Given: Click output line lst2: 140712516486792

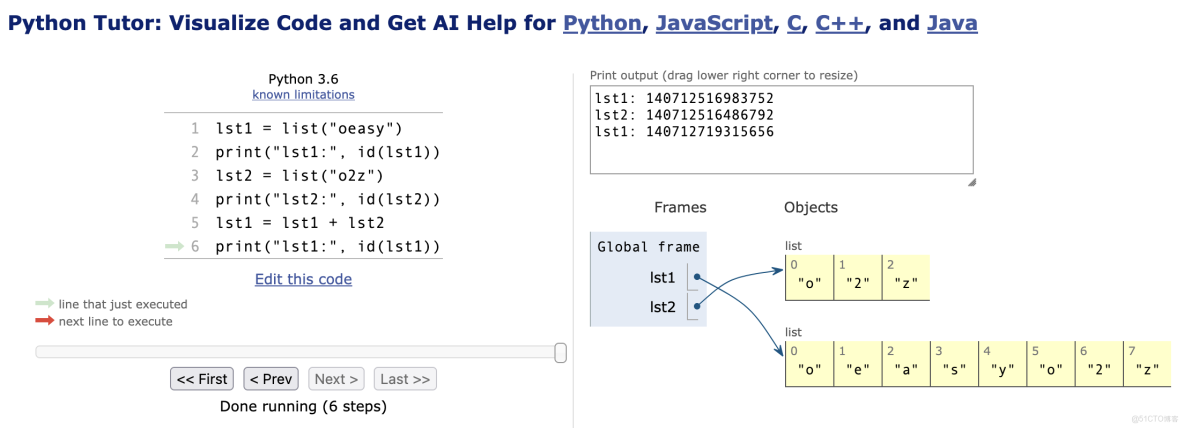Looking at the screenshot, I should (x=684, y=115).
